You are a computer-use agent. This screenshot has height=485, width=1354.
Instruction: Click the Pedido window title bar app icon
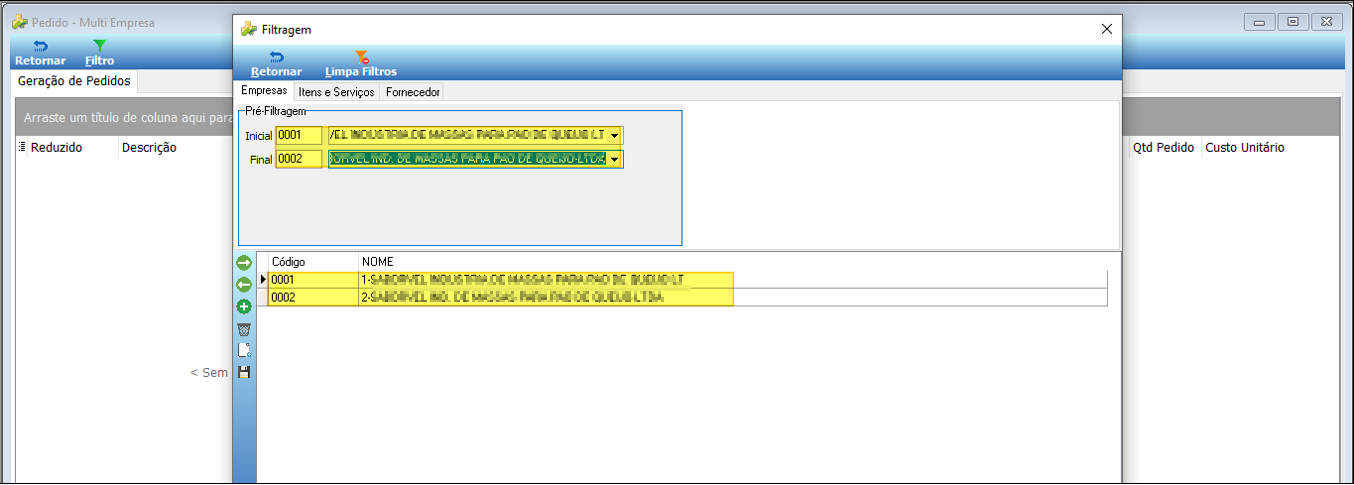point(19,21)
